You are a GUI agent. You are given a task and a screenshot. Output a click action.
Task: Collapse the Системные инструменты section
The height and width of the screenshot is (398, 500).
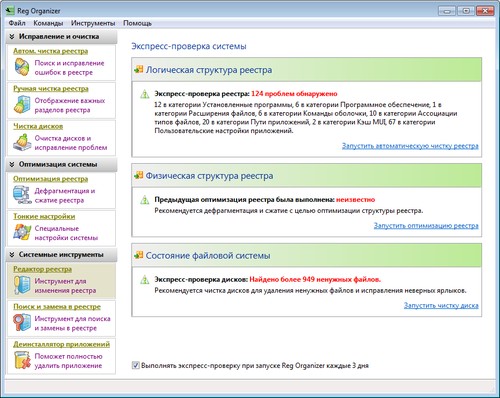12,255
